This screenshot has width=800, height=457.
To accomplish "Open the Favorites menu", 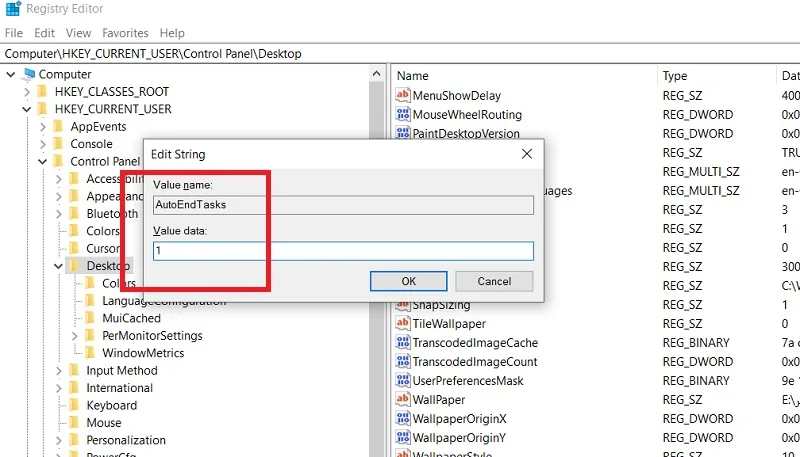I will click(x=125, y=33).
